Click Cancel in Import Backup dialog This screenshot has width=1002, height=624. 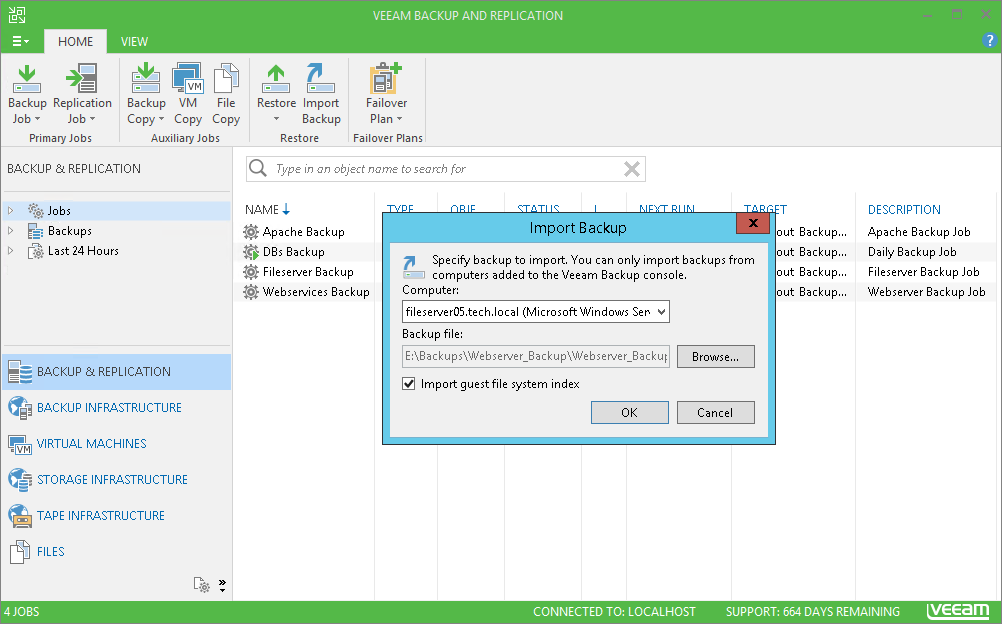point(715,412)
